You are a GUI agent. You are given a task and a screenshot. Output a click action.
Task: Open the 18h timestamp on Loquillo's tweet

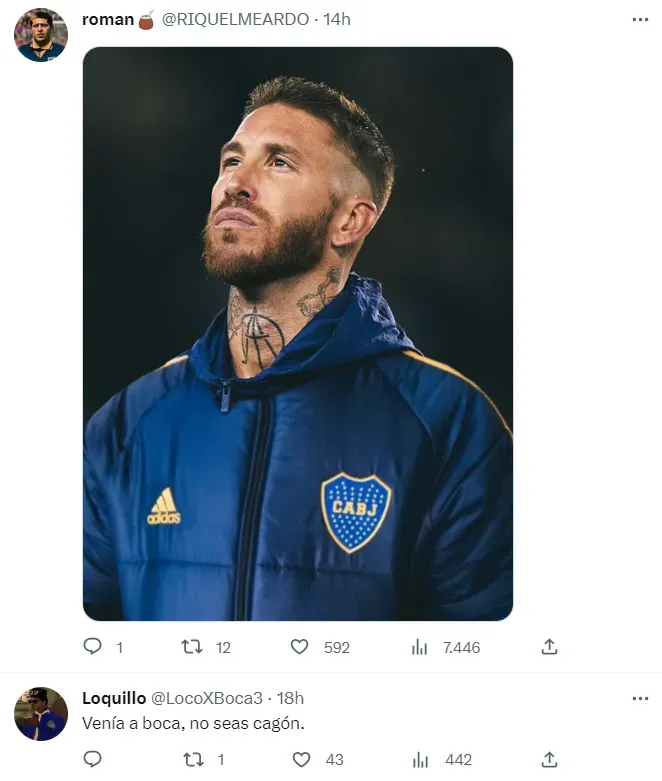tap(290, 698)
